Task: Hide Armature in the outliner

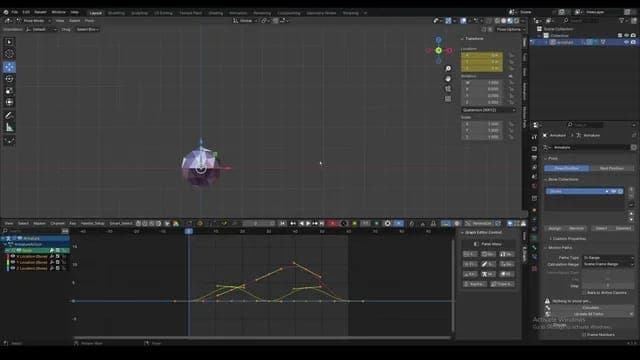Action: pos(627,42)
